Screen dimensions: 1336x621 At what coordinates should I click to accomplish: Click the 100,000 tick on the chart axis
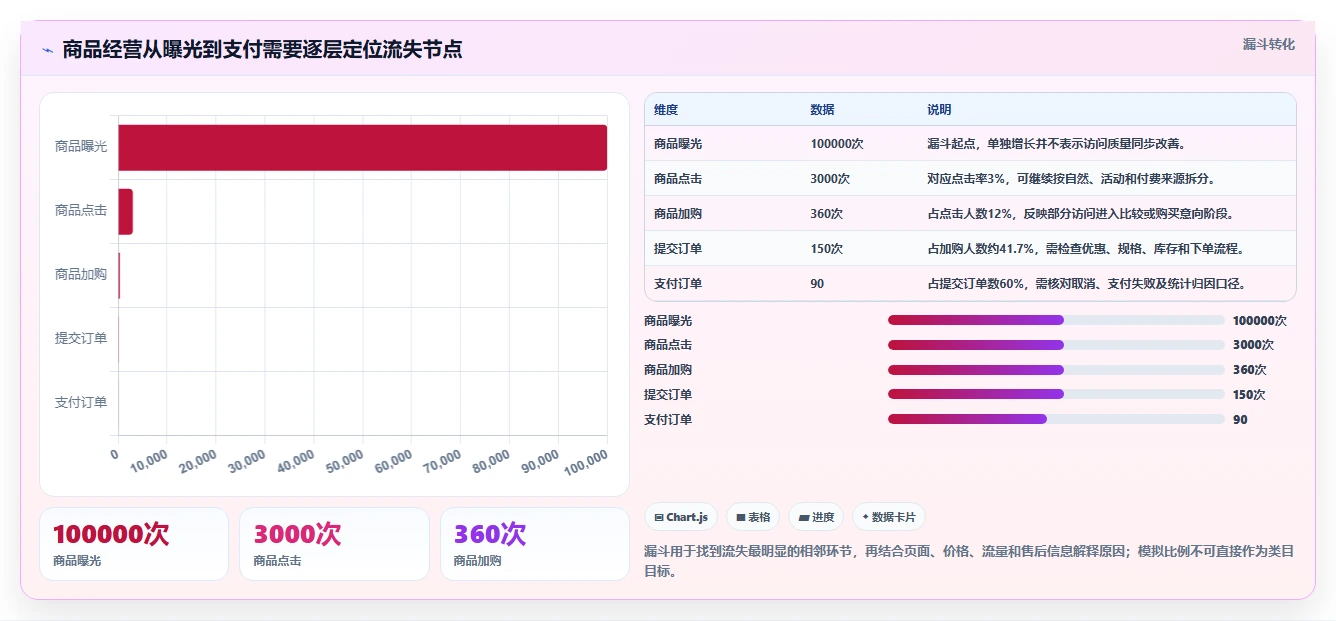585,462
